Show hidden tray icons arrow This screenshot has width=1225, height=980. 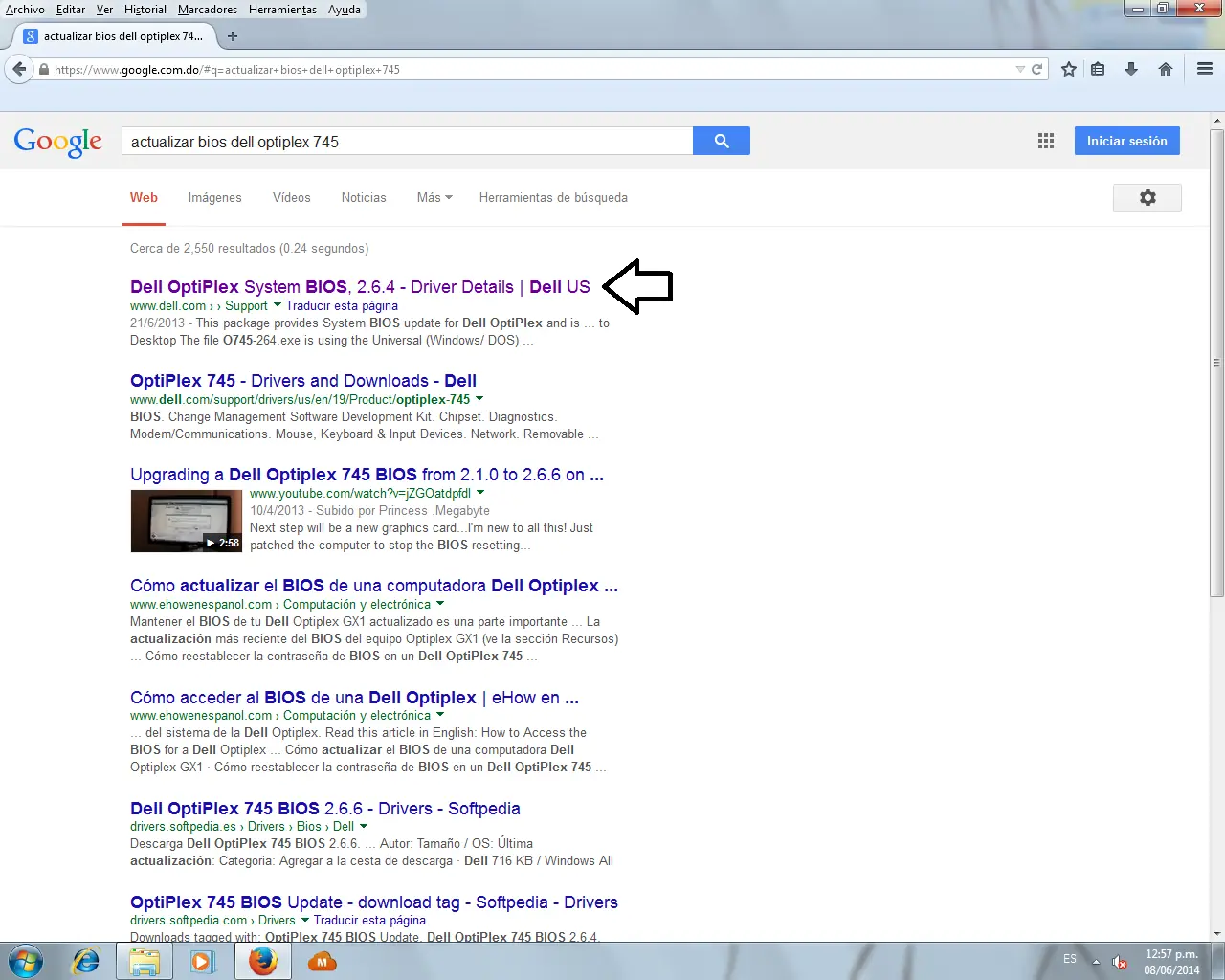pyautogui.click(x=1097, y=962)
